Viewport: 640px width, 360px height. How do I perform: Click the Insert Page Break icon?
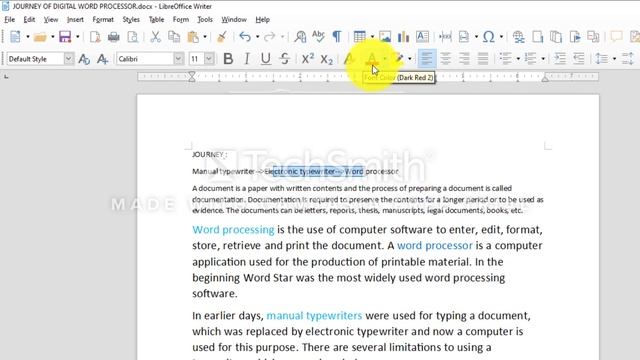445,37
